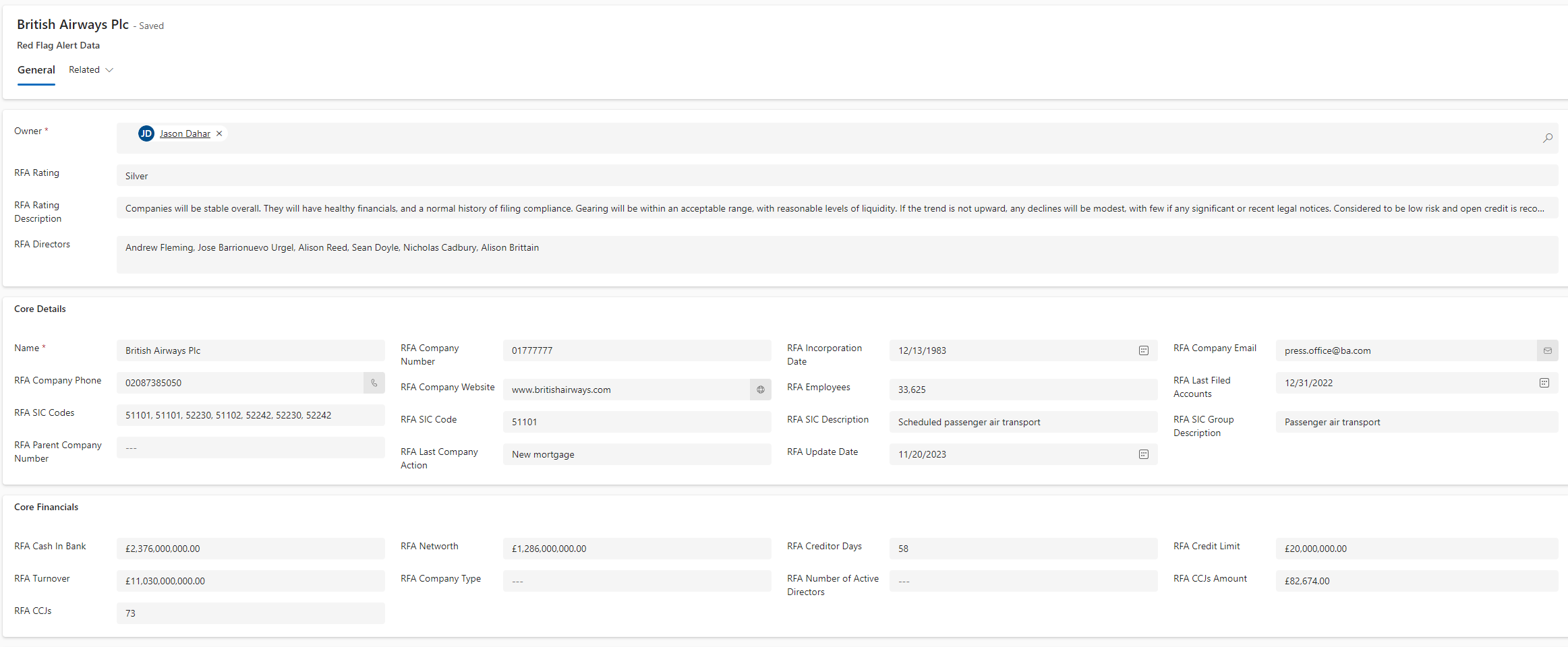
Task: Click the Core Details section heading
Action: (x=40, y=309)
